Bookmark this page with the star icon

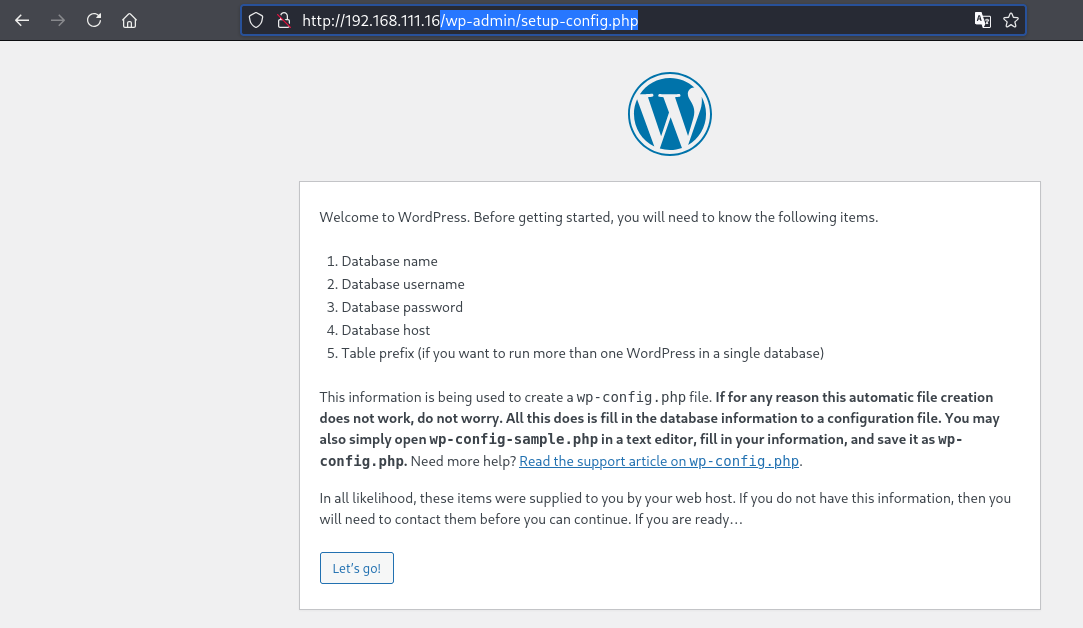[1011, 21]
